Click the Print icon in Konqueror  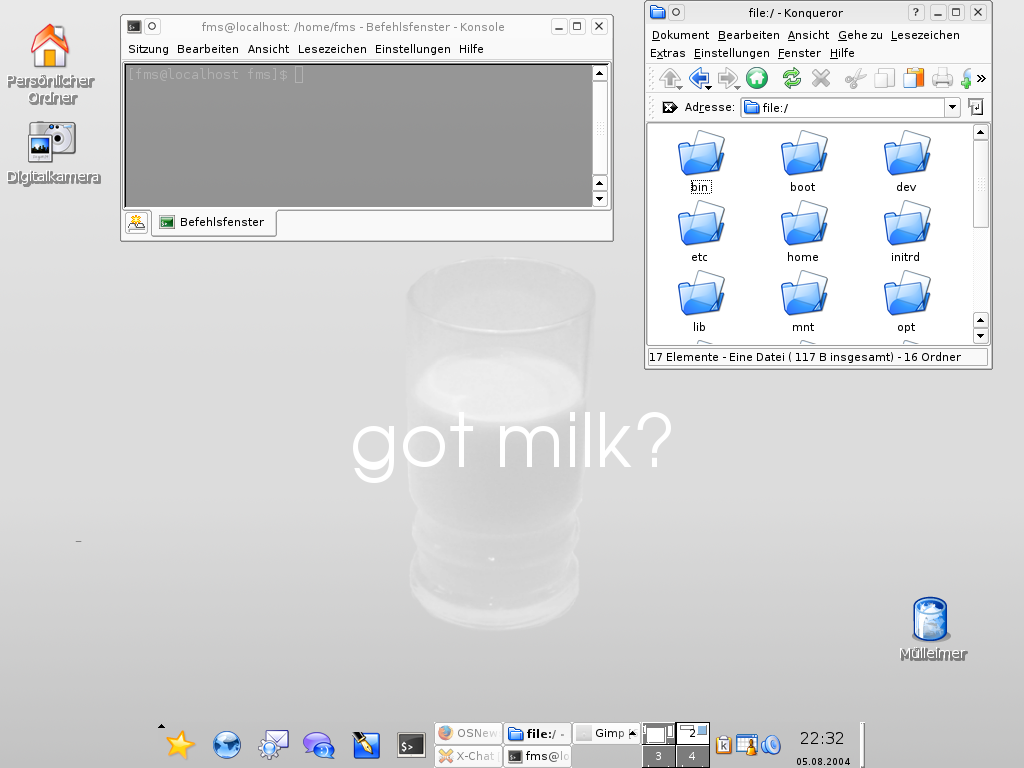942,78
